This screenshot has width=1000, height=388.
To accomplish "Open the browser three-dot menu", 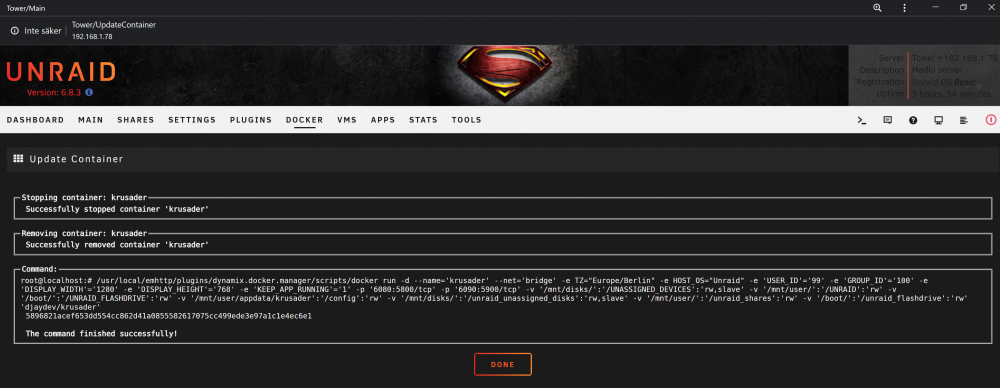I will (x=904, y=8).
